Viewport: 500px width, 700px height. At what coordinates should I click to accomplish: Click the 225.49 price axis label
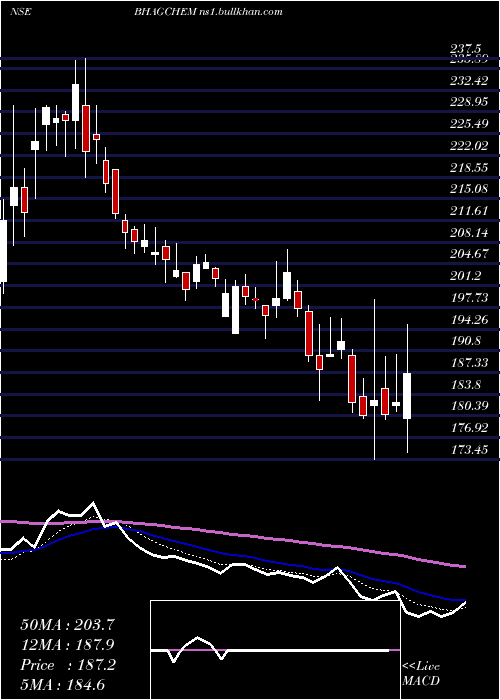pos(469,124)
